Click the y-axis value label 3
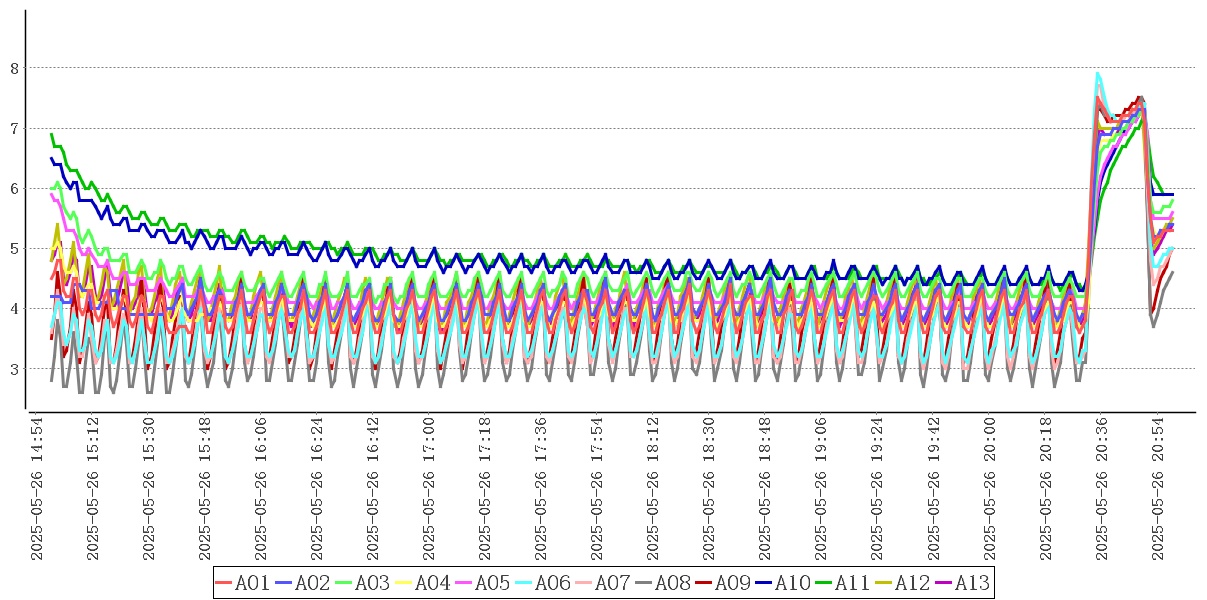 click(15, 369)
